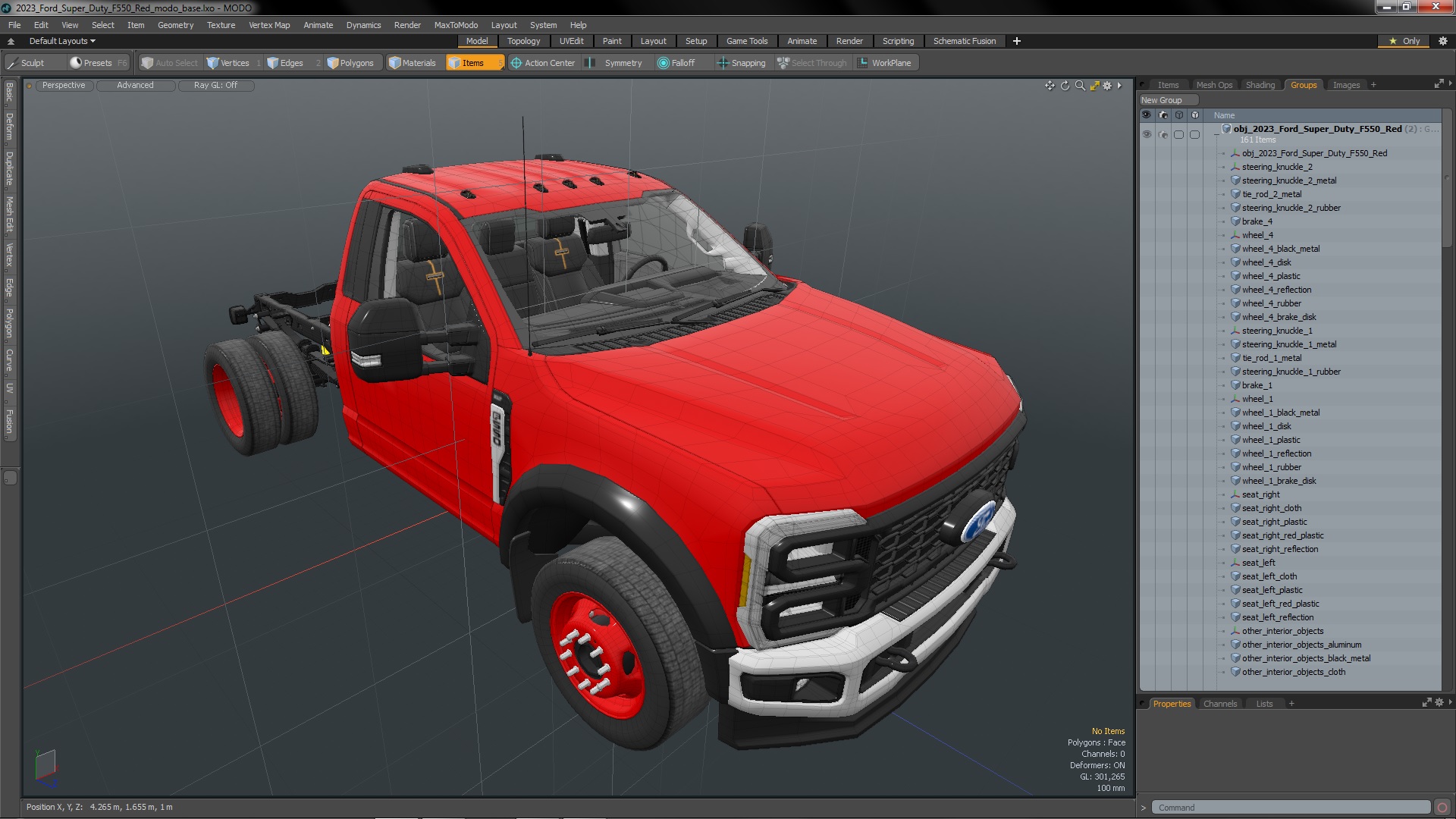Toggle Ray GL: Off option
Viewport: 1456px width, 819px height.
(x=215, y=85)
